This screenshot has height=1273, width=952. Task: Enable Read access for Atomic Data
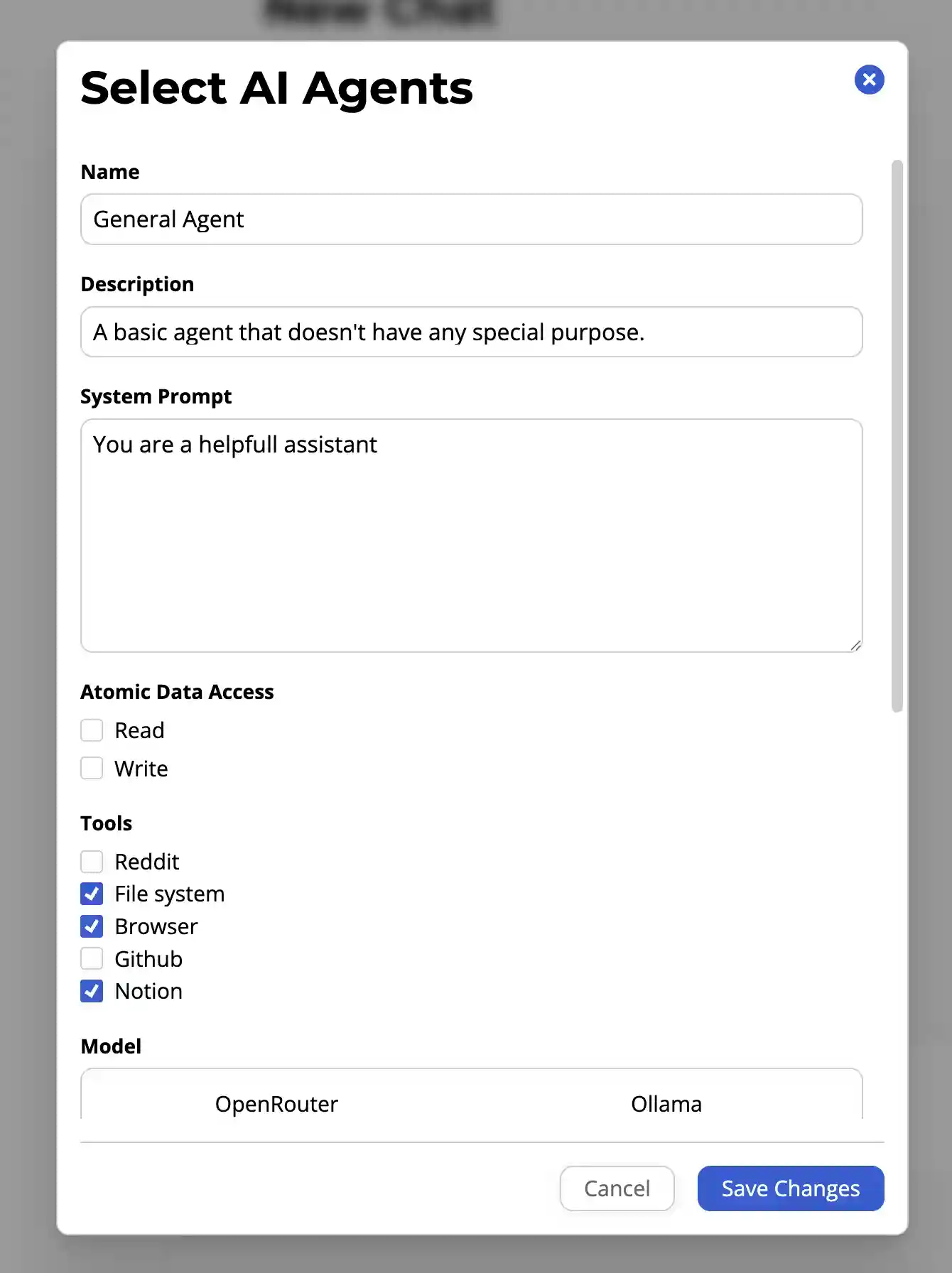point(92,730)
